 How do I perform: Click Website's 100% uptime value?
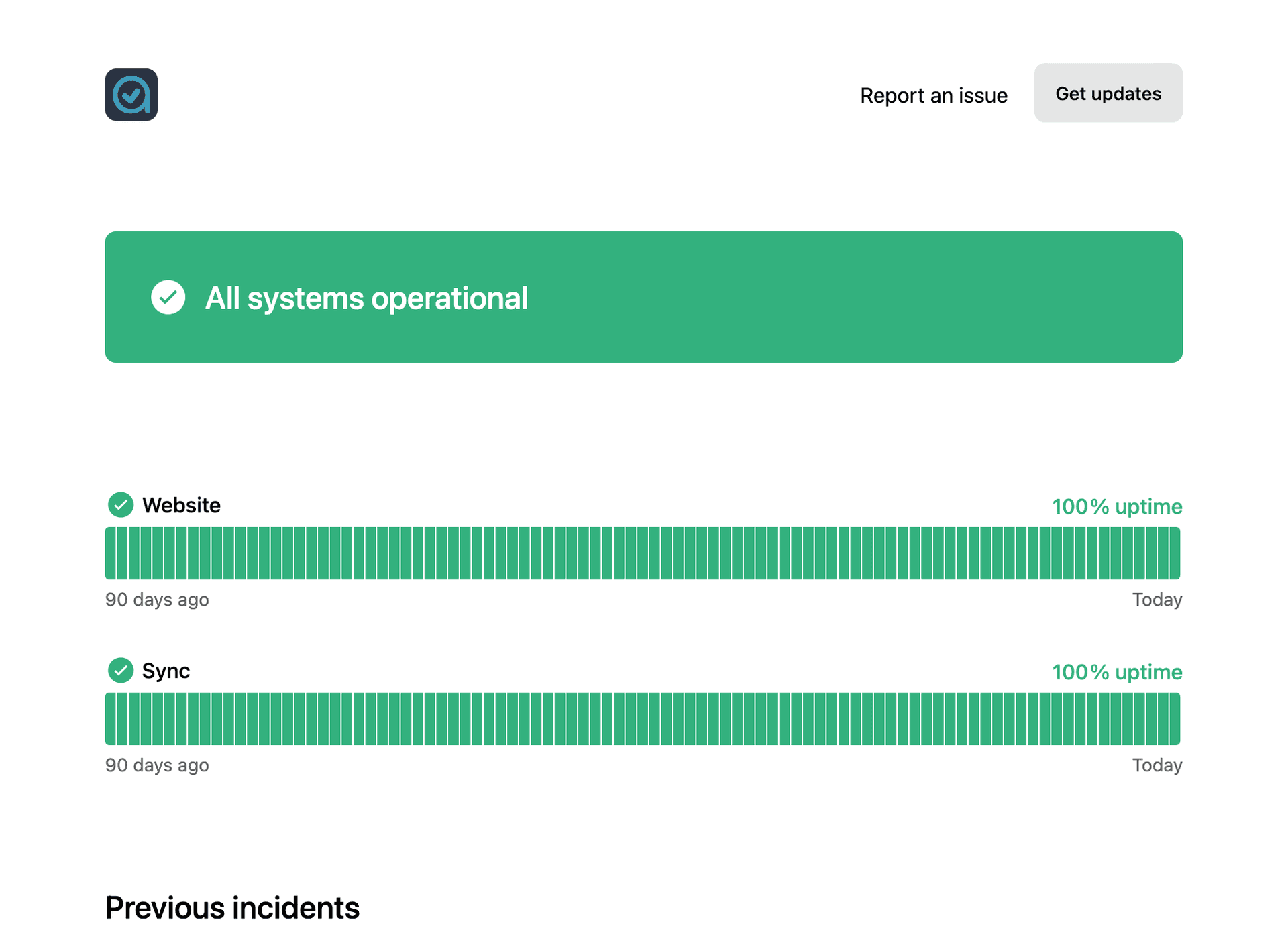point(1117,506)
